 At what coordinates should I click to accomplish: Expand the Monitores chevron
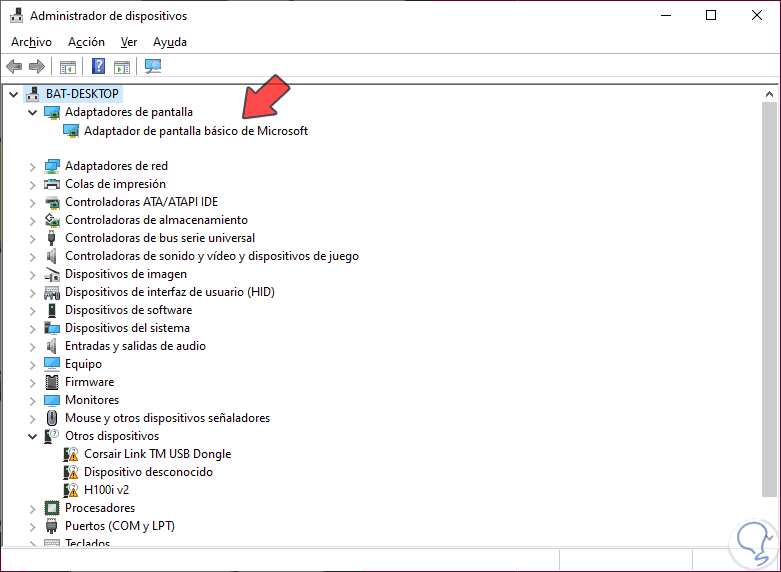pyautogui.click(x=32, y=401)
